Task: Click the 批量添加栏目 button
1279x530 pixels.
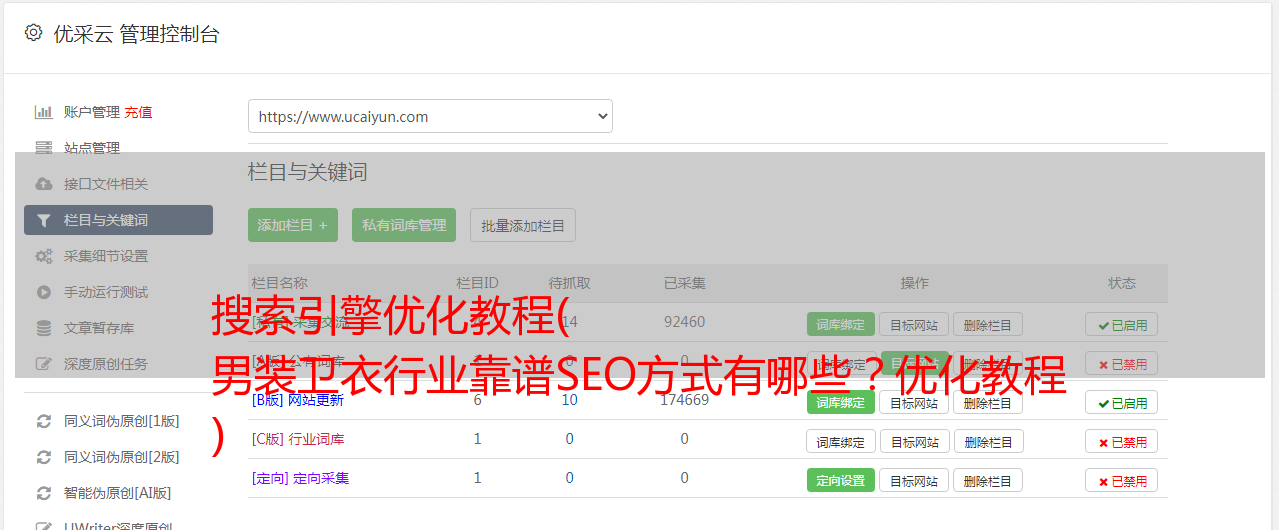Action: pyautogui.click(x=523, y=225)
